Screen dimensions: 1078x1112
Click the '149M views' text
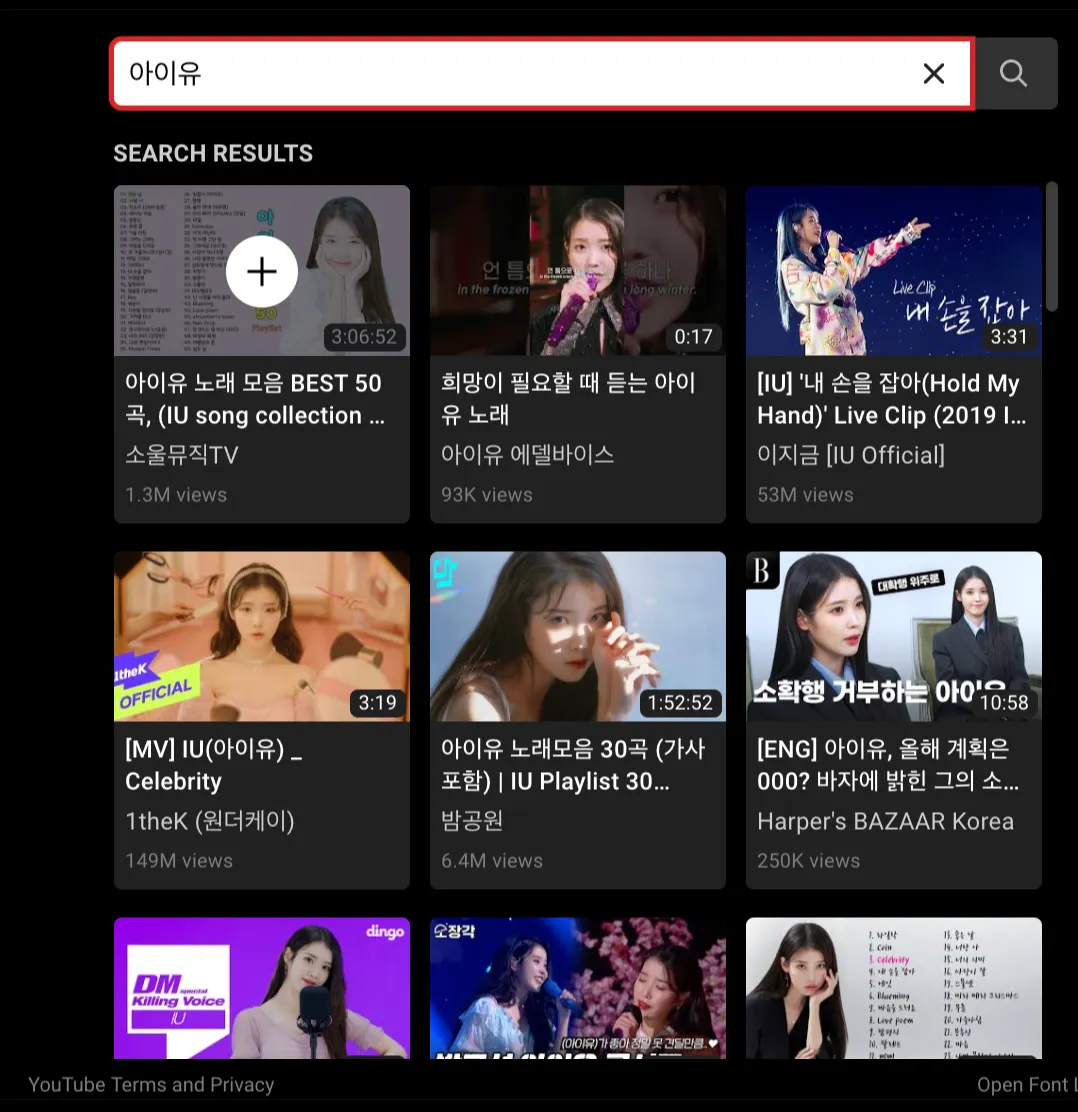[179, 860]
